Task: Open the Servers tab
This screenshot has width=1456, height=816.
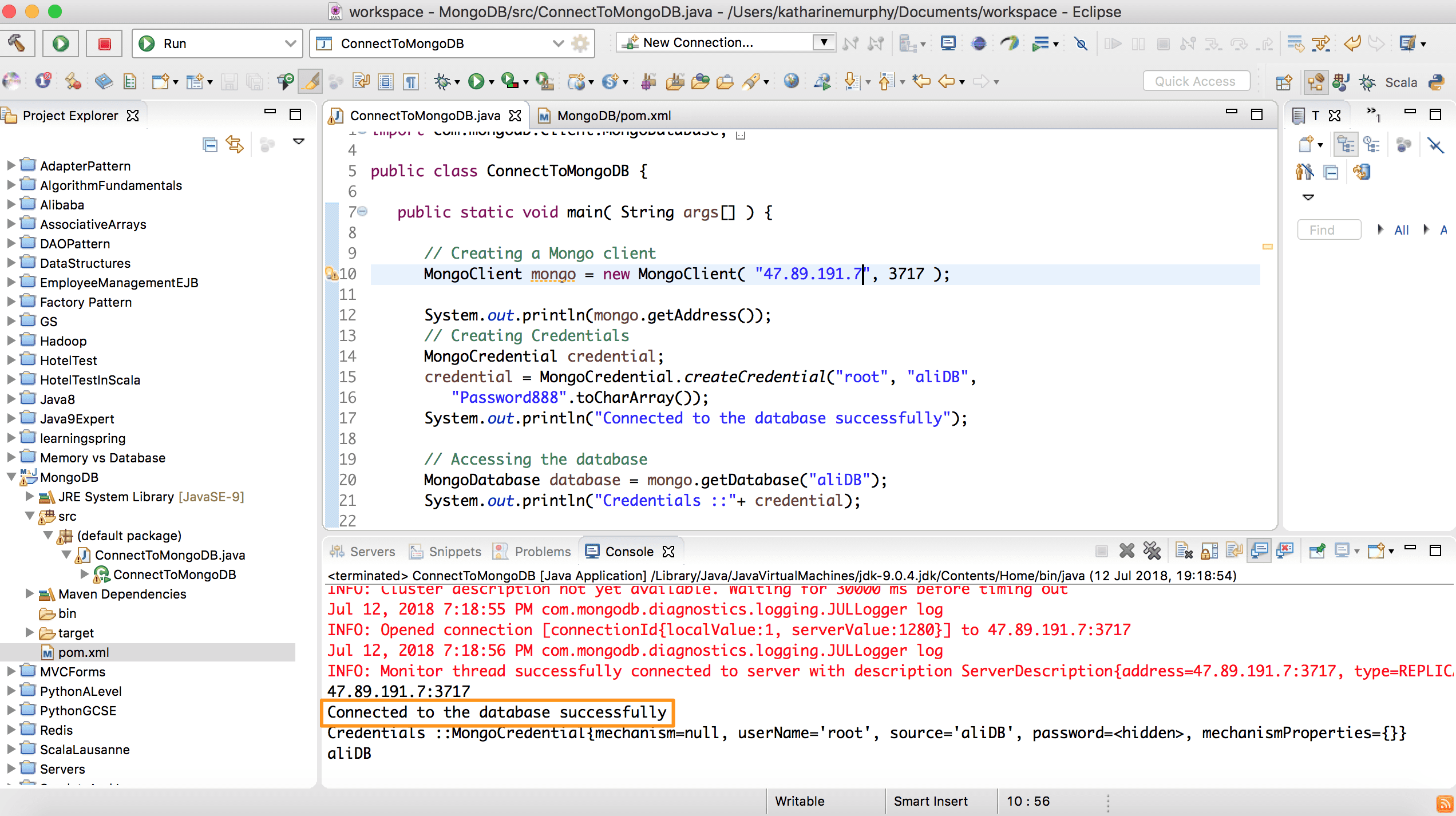Action: [363, 552]
